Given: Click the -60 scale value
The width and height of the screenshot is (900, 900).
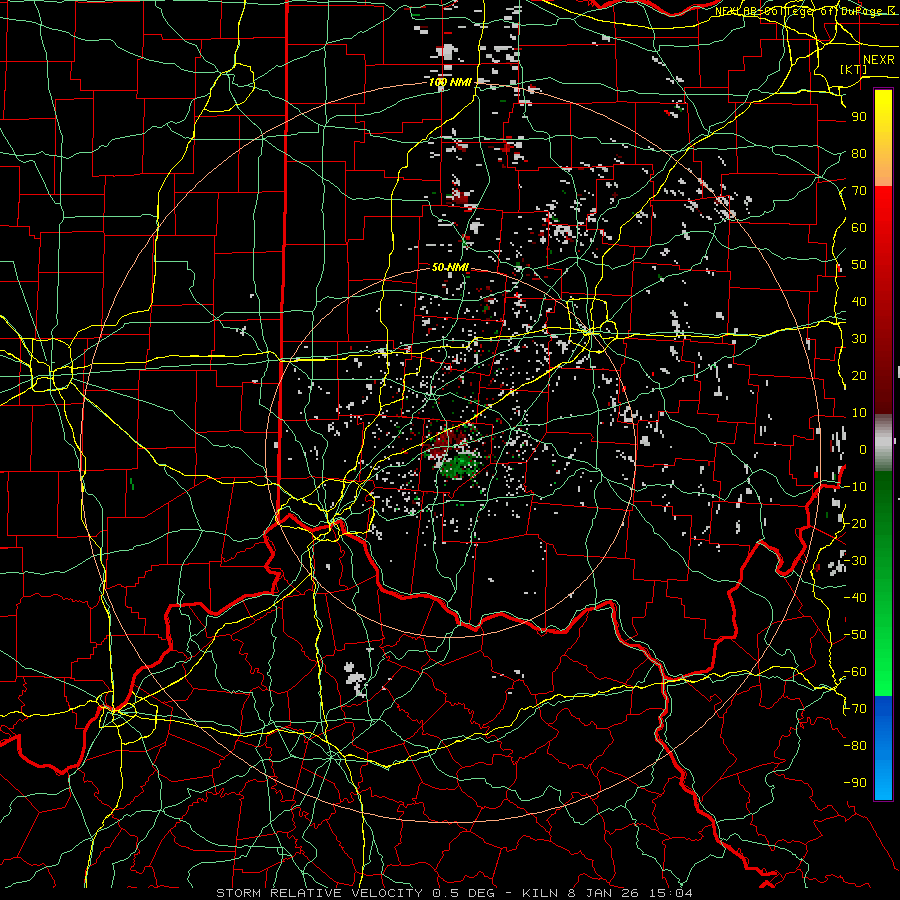Looking at the screenshot, I should [855, 672].
